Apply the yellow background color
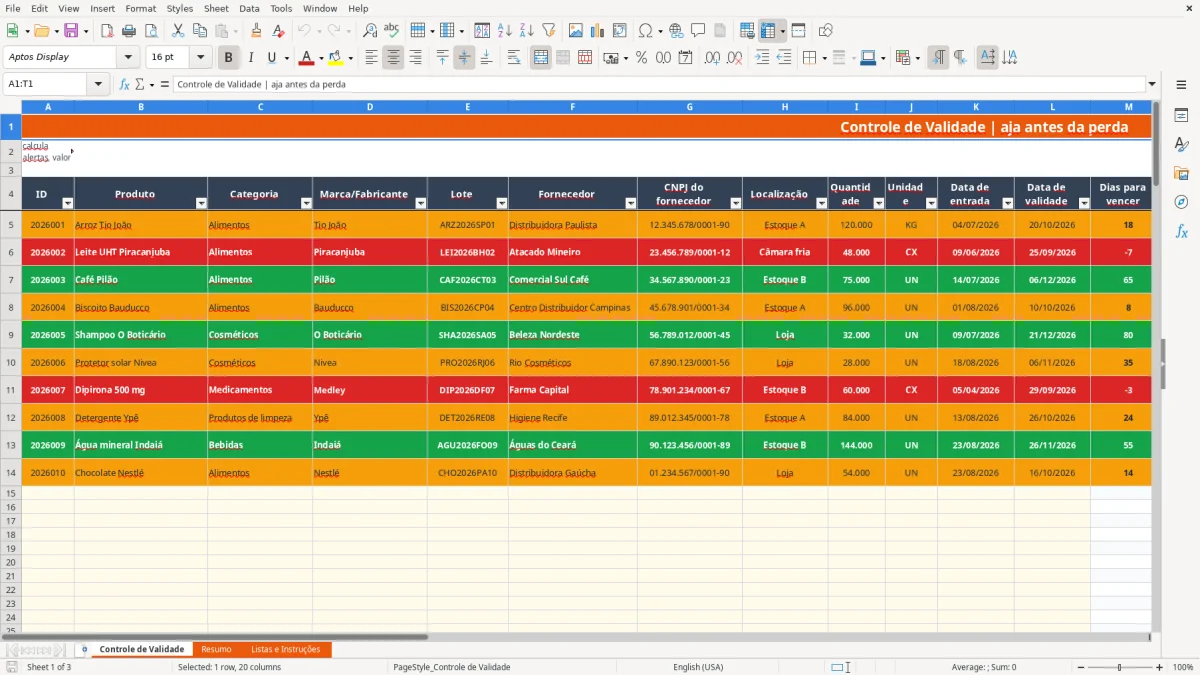Viewport: 1200px width, 675px height. pyautogui.click(x=335, y=58)
